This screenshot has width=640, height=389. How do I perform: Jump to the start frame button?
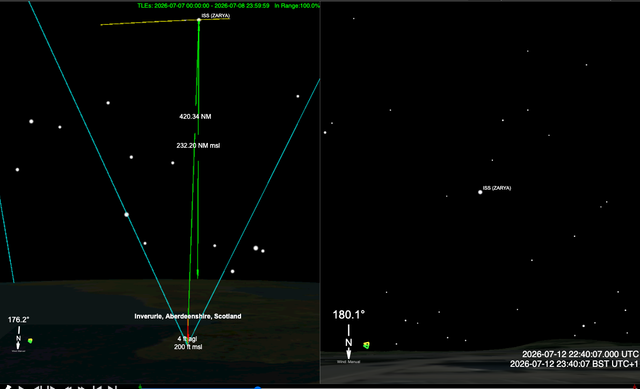pyautogui.click(x=97, y=387)
